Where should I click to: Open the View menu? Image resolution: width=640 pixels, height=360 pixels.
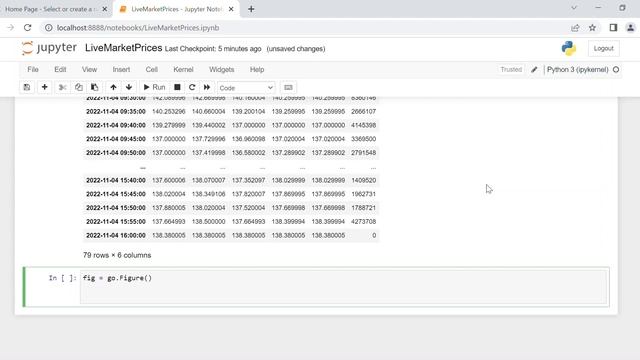89,69
